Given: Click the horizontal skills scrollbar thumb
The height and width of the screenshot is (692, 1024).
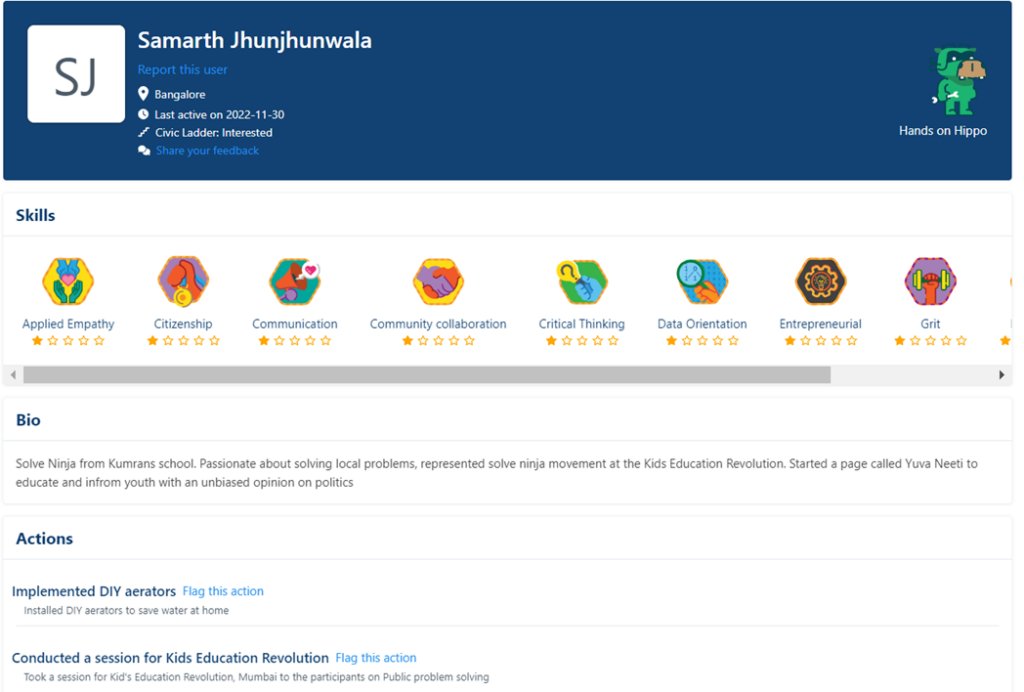Looking at the screenshot, I should pyautogui.click(x=426, y=375).
